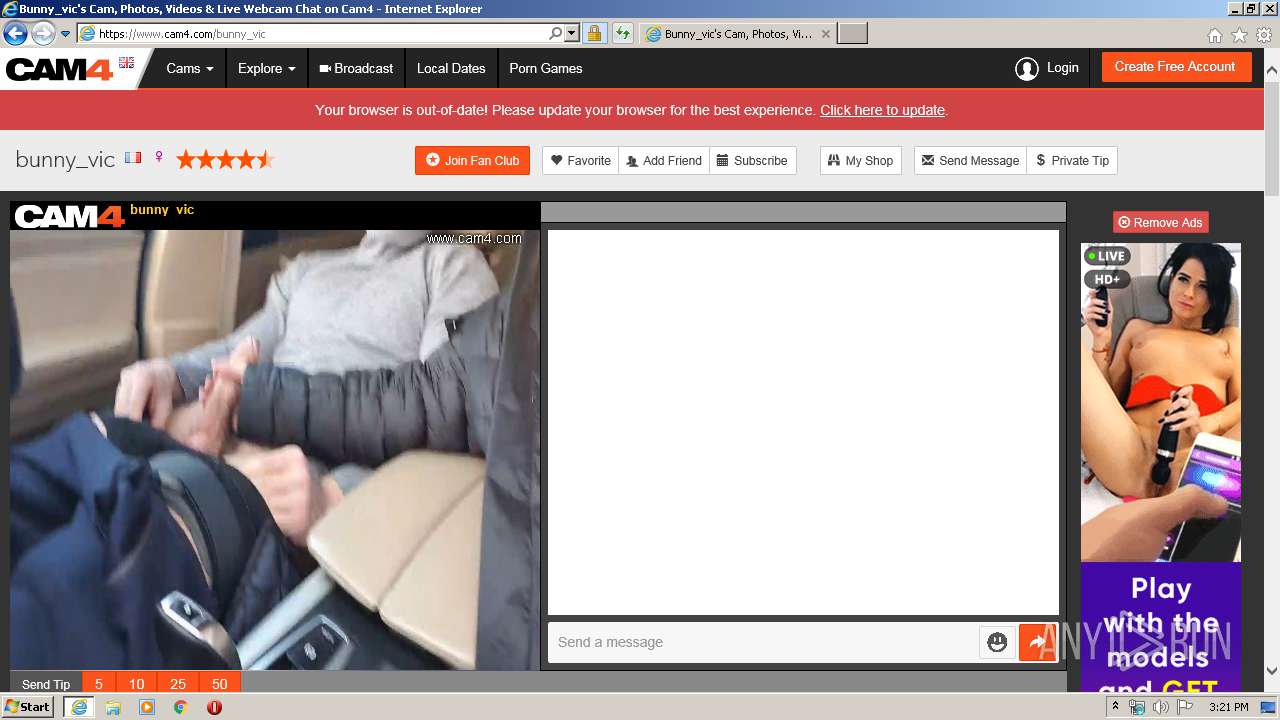
Task: Click the Remove Ads button
Action: (1161, 222)
